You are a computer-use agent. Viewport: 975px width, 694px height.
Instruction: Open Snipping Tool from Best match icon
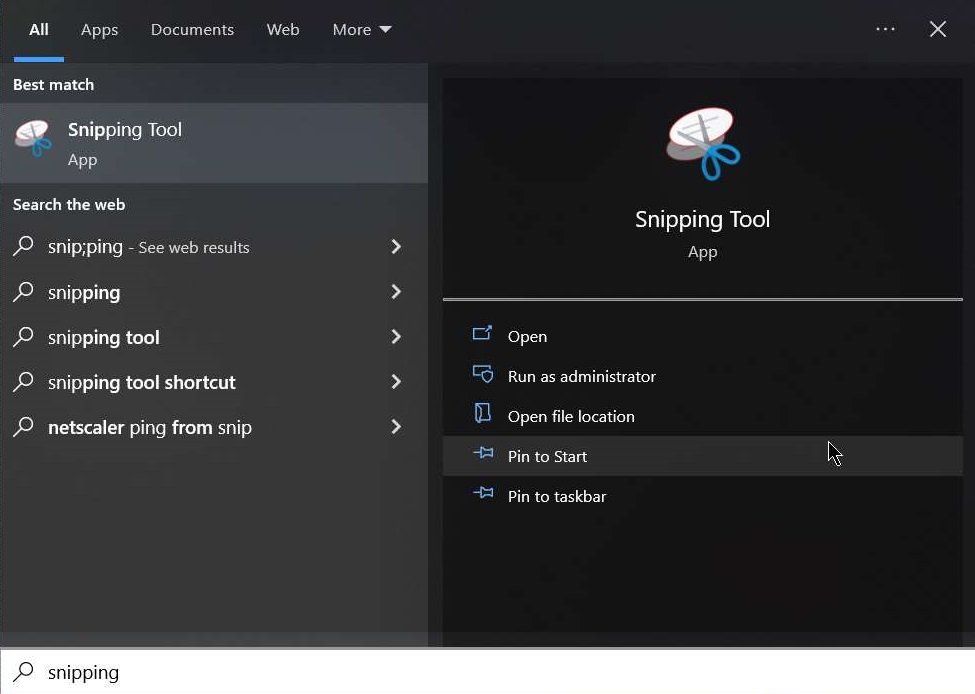click(x=34, y=141)
